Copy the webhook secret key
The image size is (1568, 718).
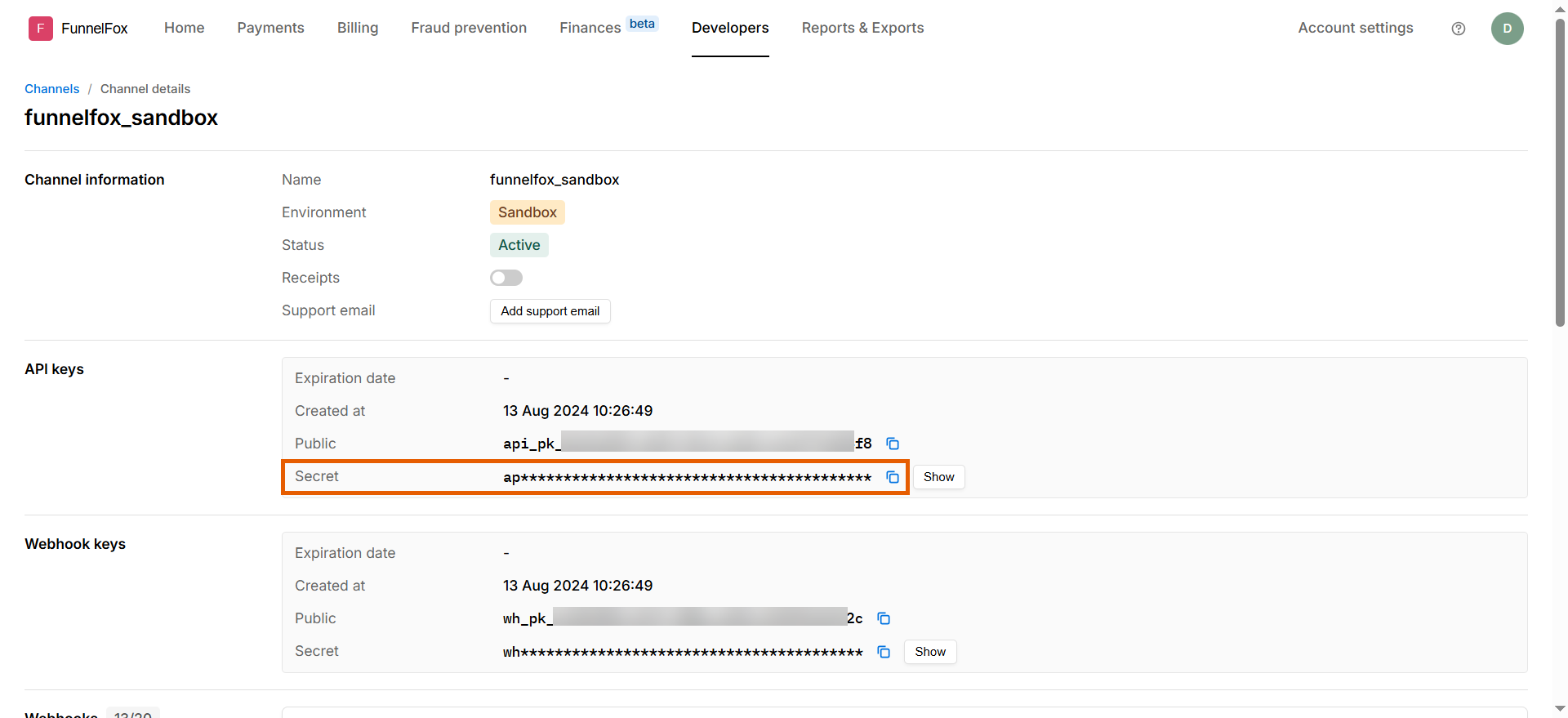coord(884,652)
